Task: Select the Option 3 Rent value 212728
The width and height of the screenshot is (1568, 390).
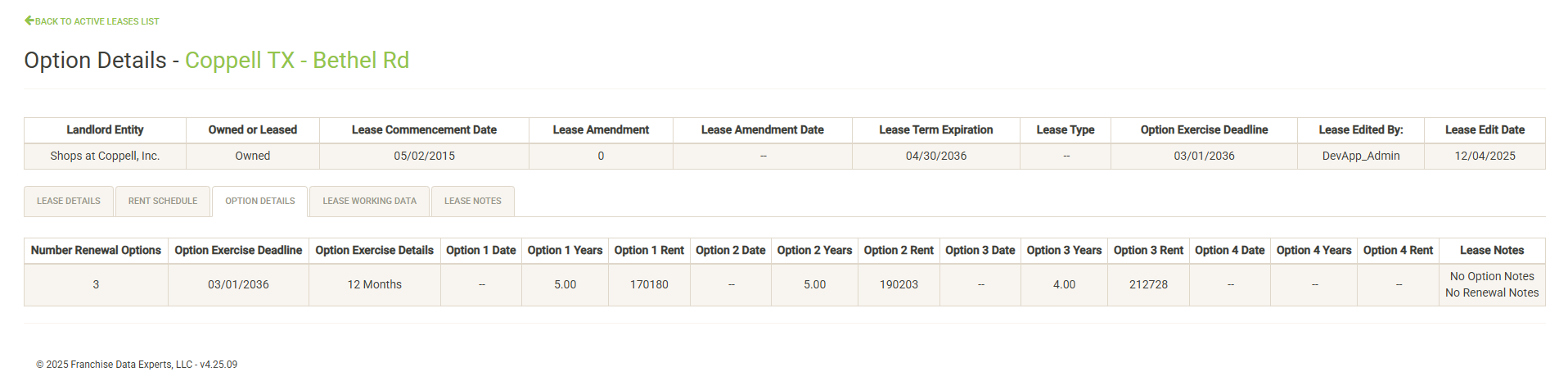Action: coord(1148,285)
